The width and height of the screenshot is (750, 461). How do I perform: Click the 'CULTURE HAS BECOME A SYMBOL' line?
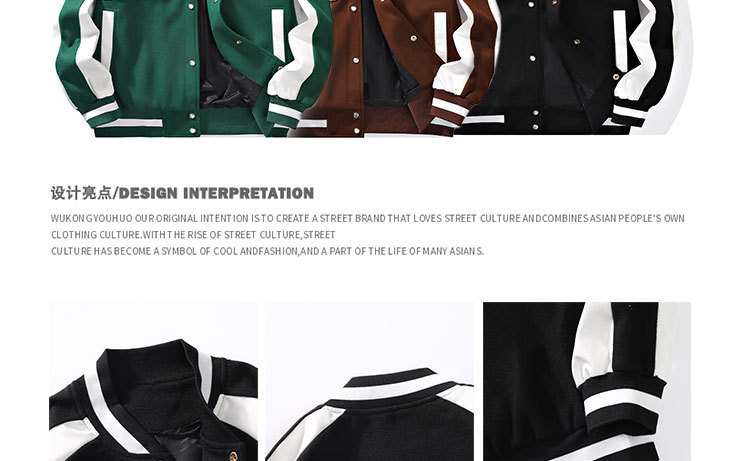[x=267, y=251]
